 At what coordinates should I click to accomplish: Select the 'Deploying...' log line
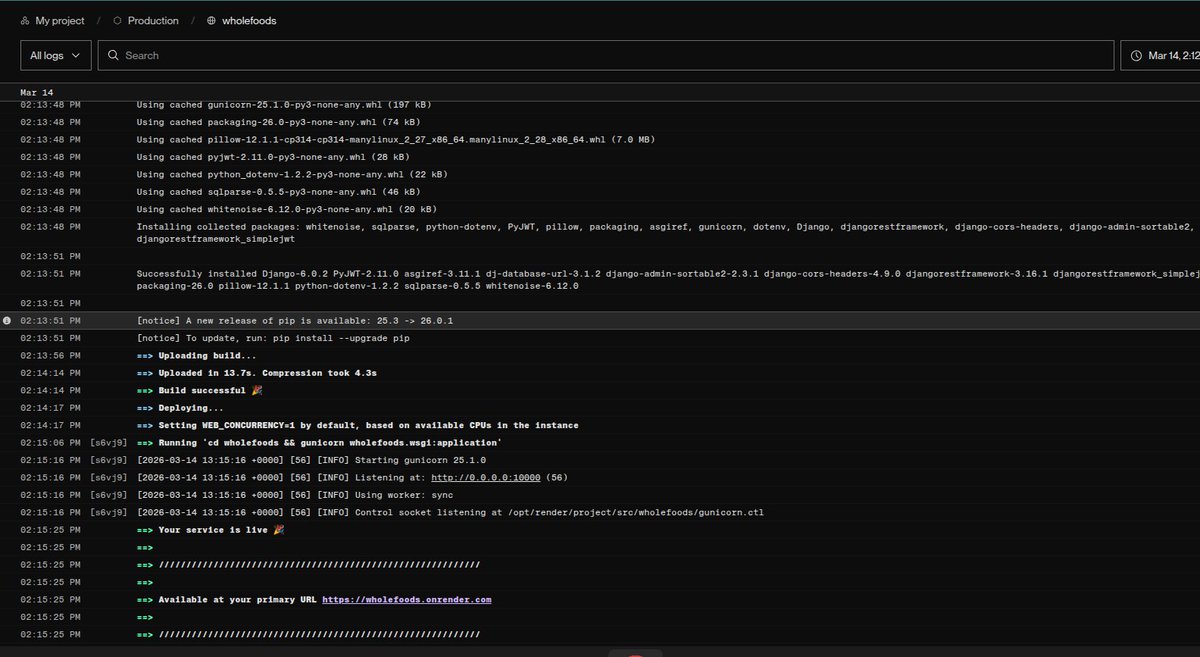click(180, 408)
